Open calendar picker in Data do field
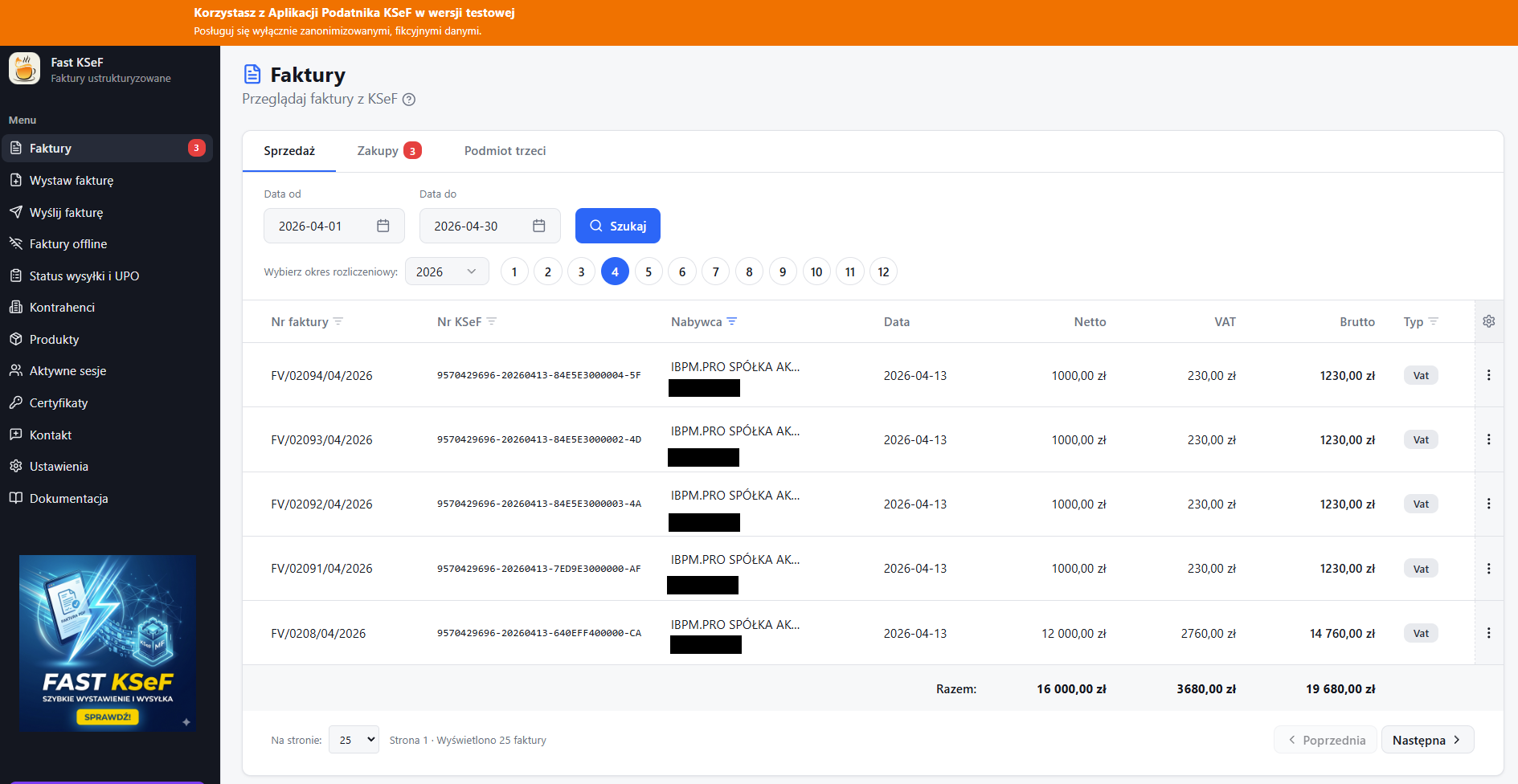This screenshot has height=784, width=1518. [x=539, y=227]
